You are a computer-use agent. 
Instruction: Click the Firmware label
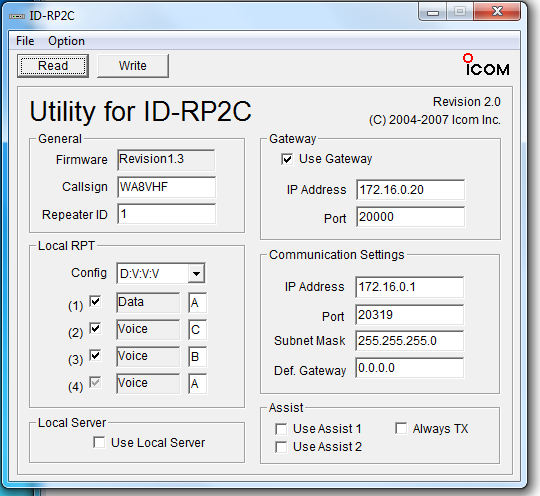point(82,160)
